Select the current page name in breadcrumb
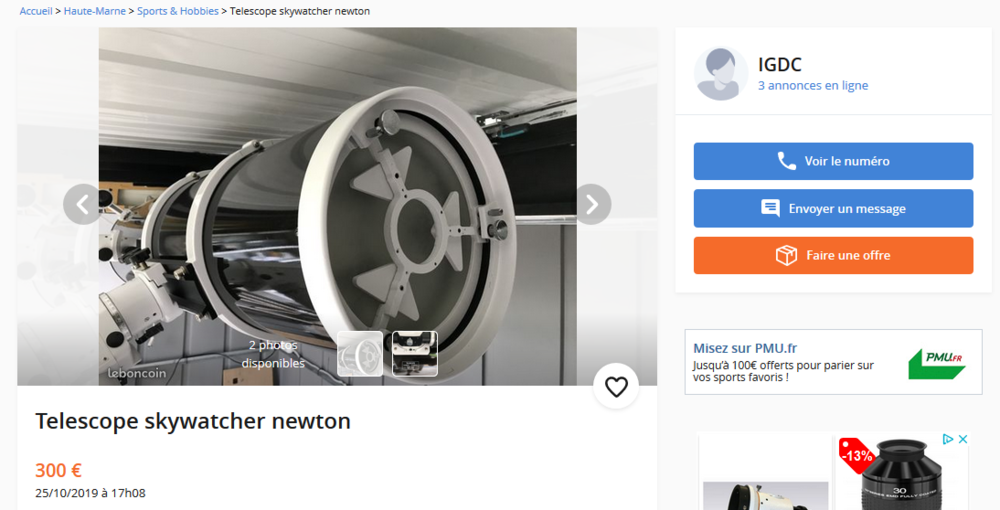The width and height of the screenshot is (1000, 510). pyautogui.click(x=300, y=11)
